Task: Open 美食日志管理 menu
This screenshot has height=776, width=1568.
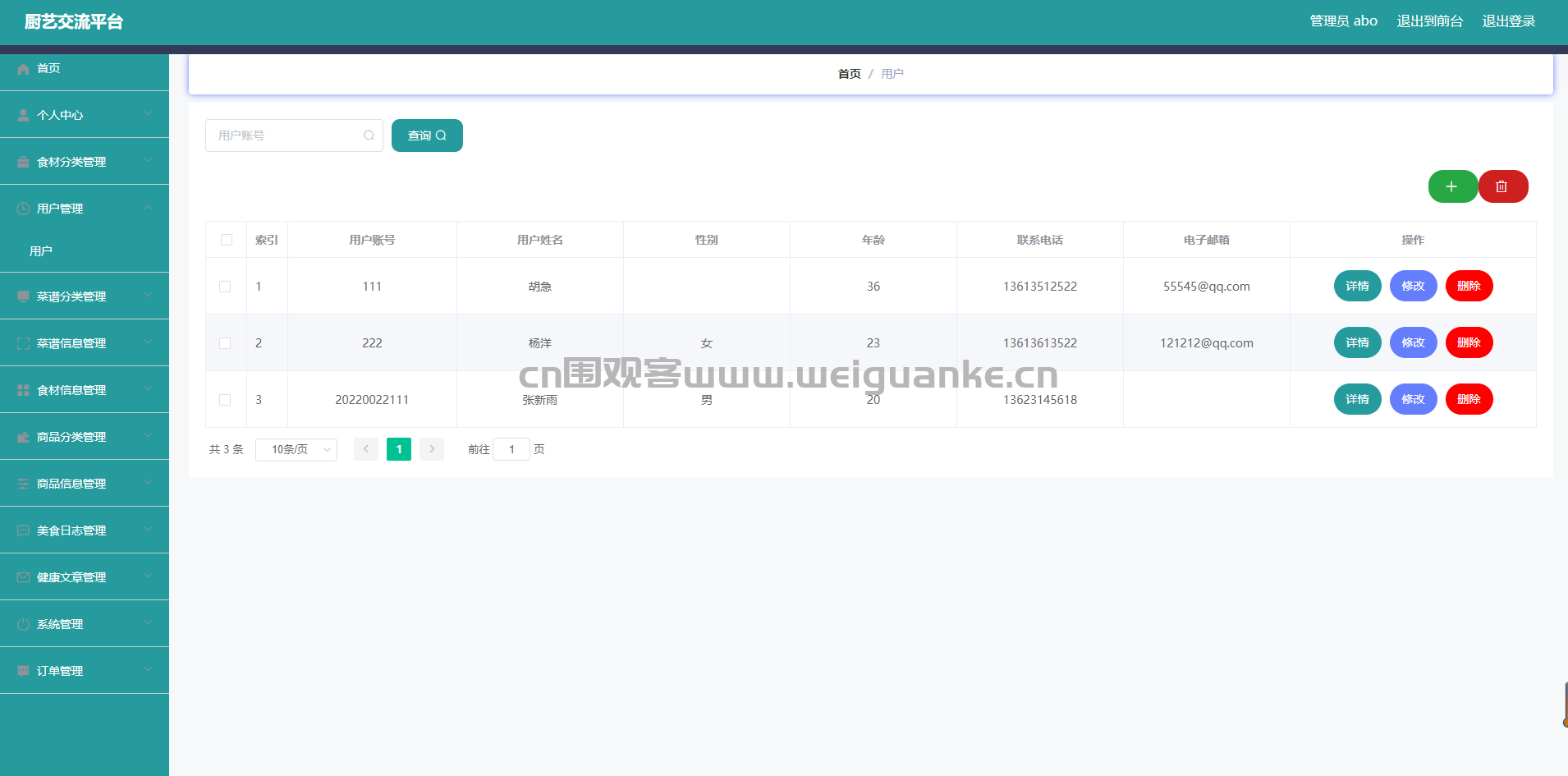Action: click(85, 530)
